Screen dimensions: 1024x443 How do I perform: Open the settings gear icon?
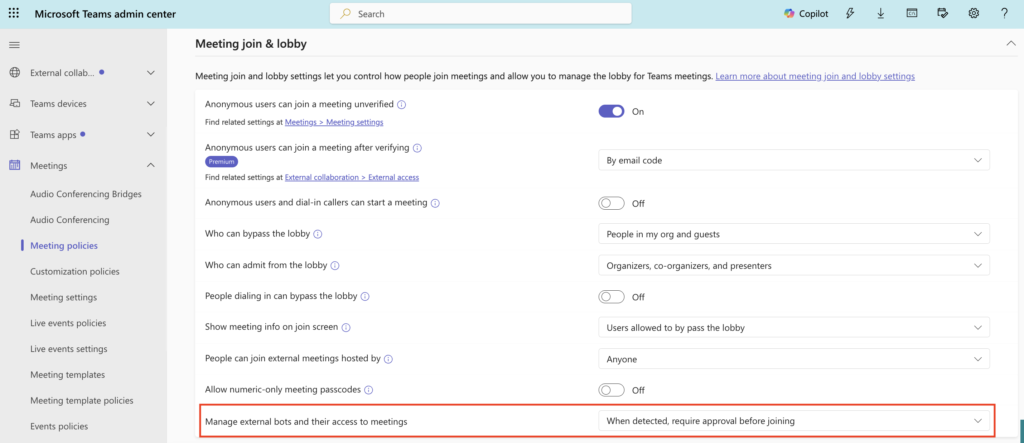[x=974, y=13]
